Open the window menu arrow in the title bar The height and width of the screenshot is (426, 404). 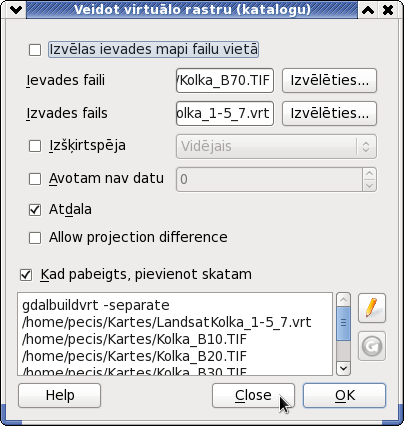click(x=16, y=10)
